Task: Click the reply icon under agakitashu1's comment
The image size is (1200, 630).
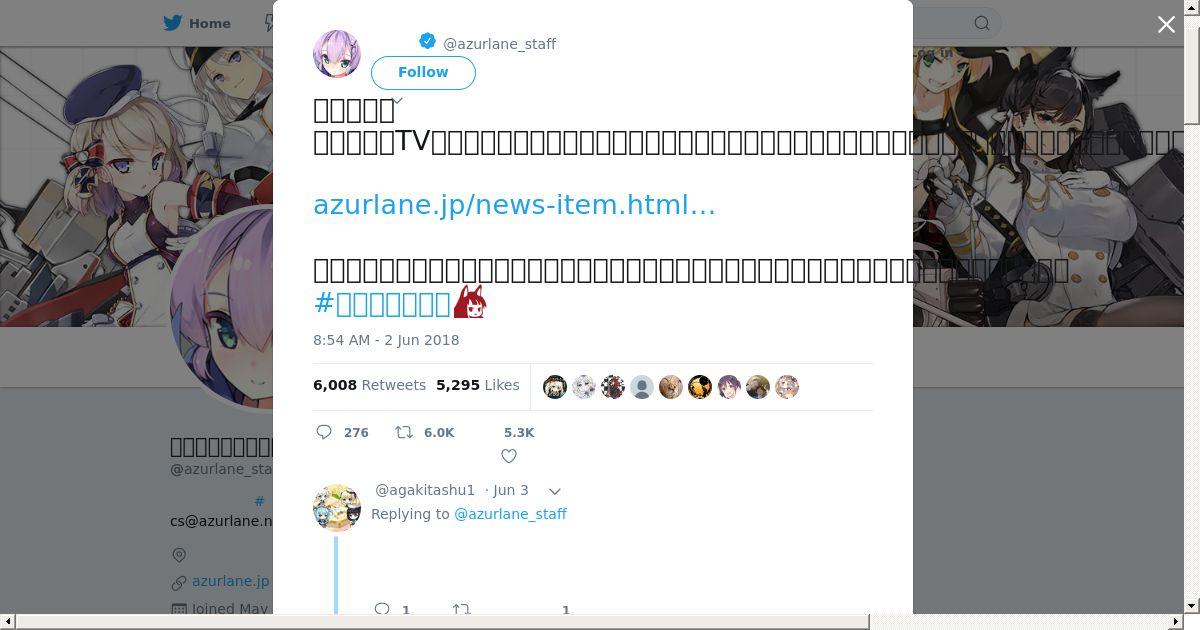Action: (381, 609)
